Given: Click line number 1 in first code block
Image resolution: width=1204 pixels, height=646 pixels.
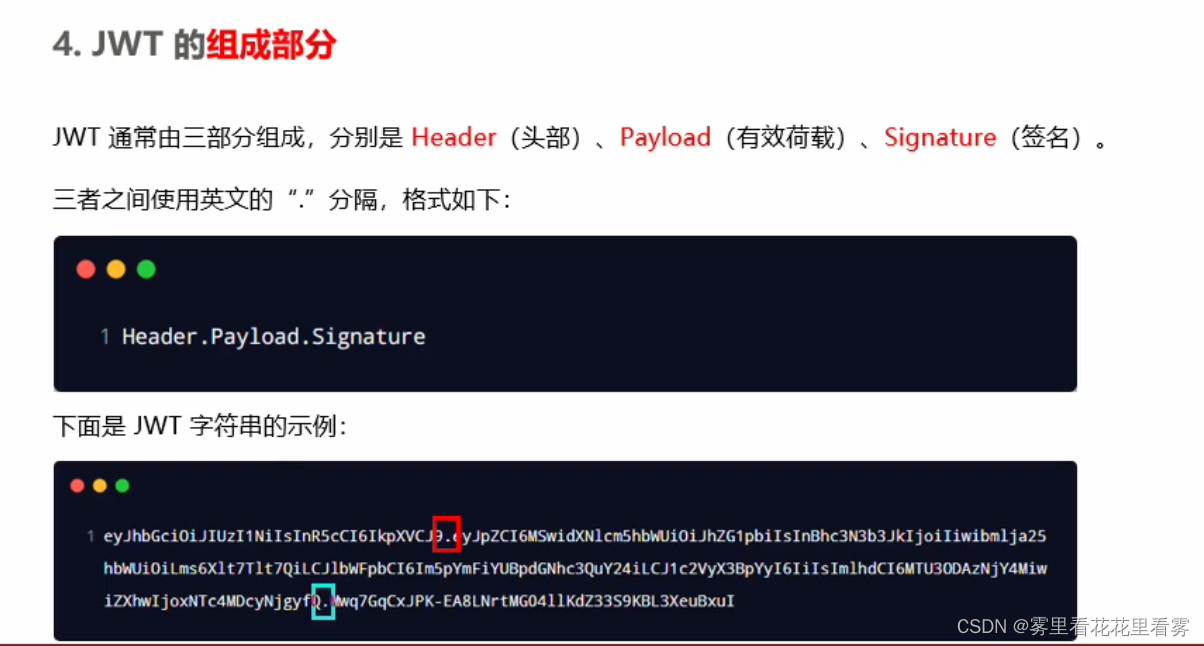Looking at the screenshot, I should (105, 337).
